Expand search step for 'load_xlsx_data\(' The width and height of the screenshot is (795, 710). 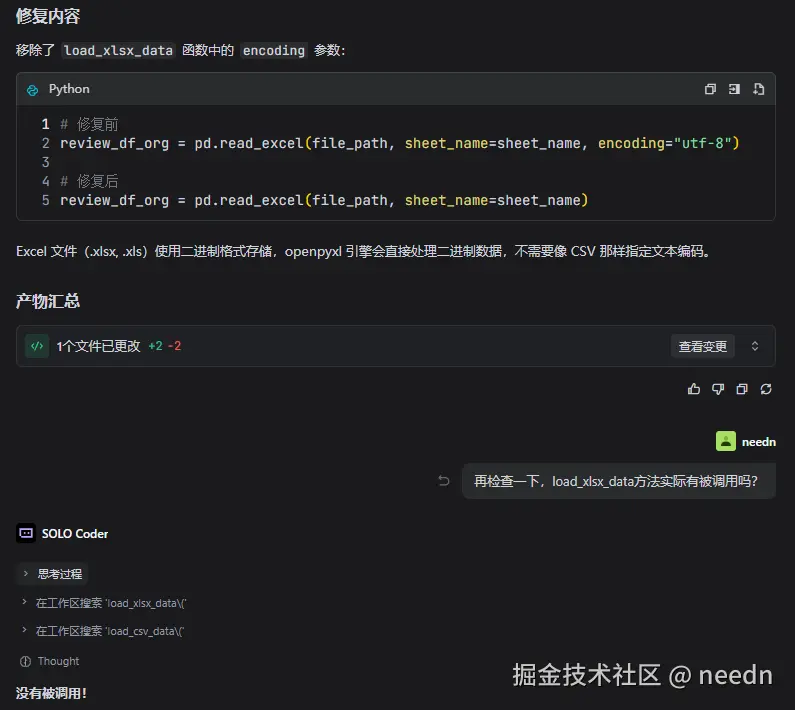104,603
